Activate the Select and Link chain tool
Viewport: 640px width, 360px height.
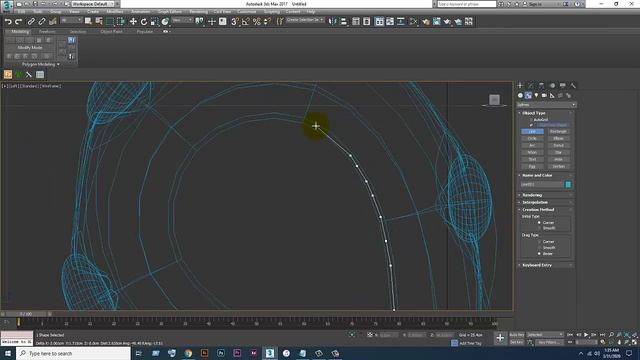(31, 21)
